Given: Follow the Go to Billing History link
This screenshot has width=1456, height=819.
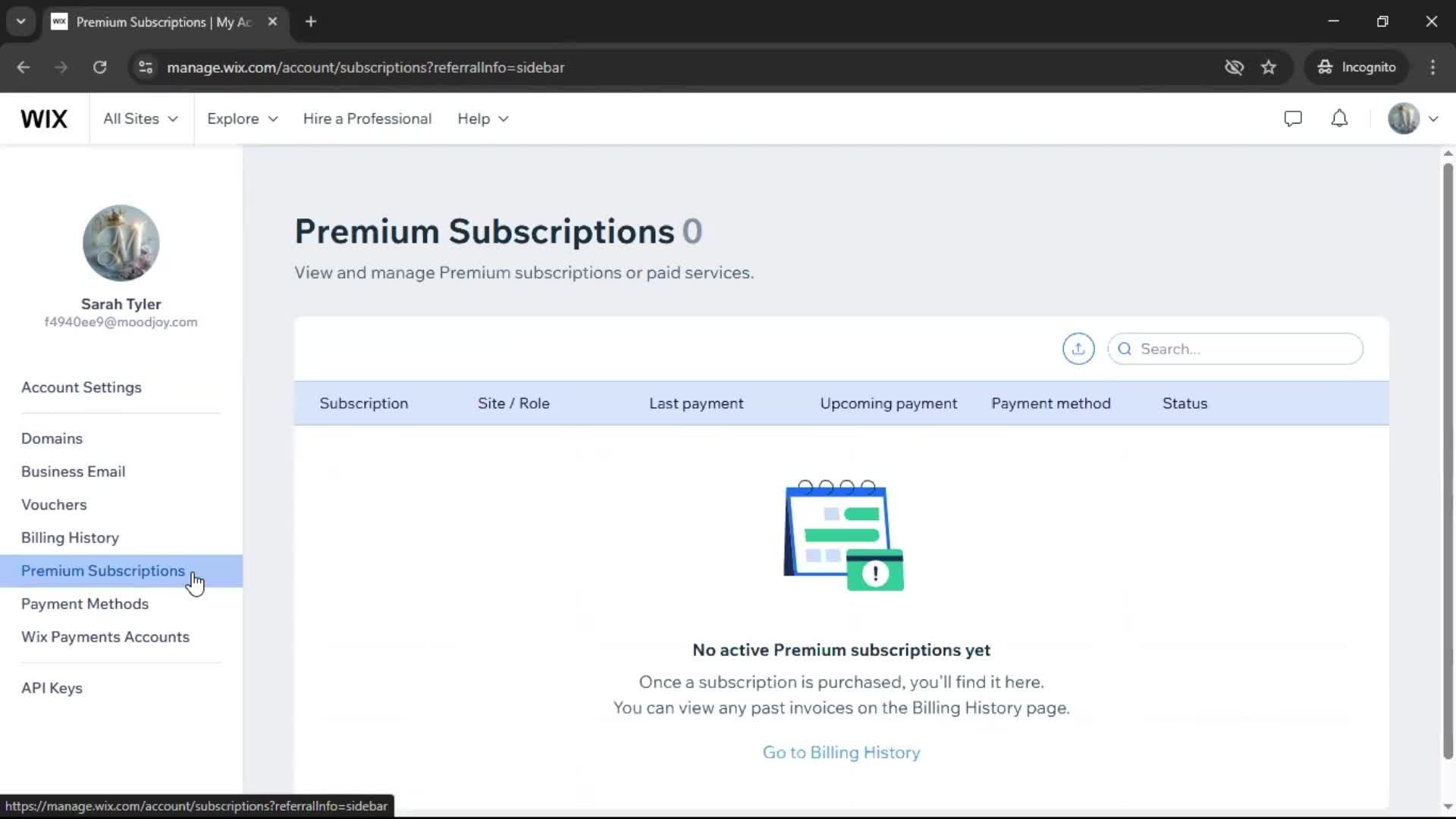Looking at the screenshot, I should pyautogui.click(x=841, y=752).
